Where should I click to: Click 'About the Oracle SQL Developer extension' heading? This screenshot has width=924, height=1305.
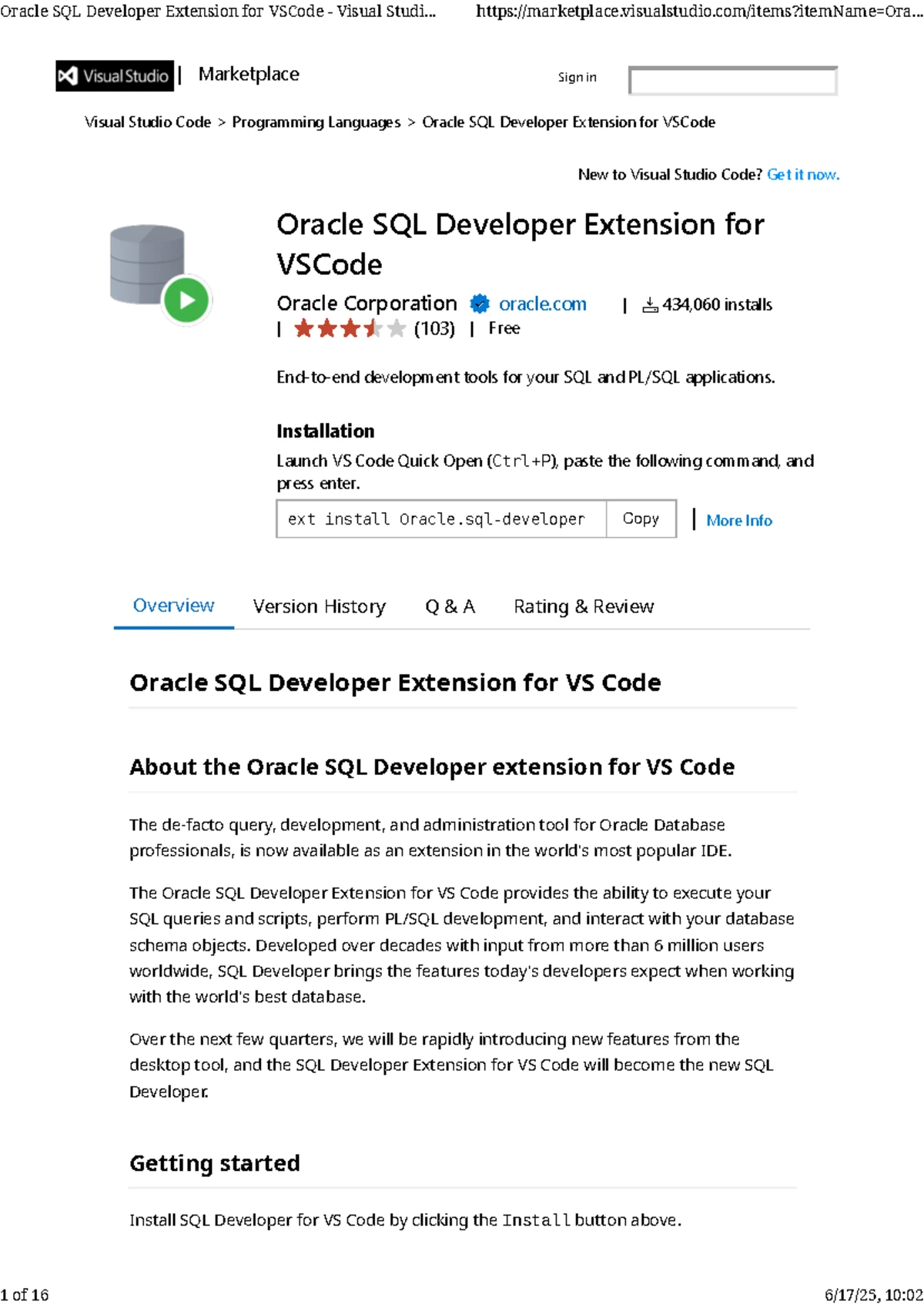[432, 767]
